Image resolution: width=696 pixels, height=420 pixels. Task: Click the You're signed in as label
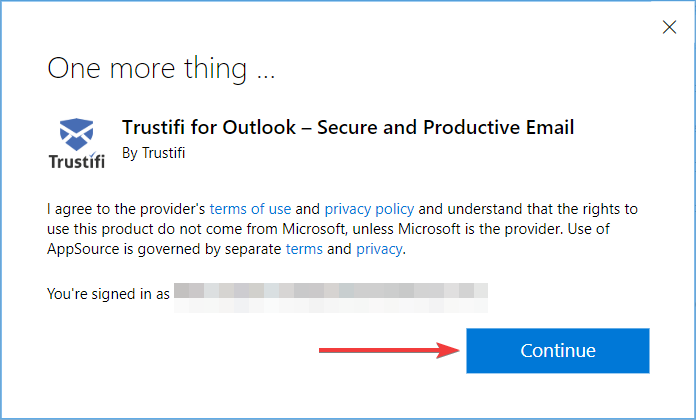pyautogui.click(x=108, y=293)
